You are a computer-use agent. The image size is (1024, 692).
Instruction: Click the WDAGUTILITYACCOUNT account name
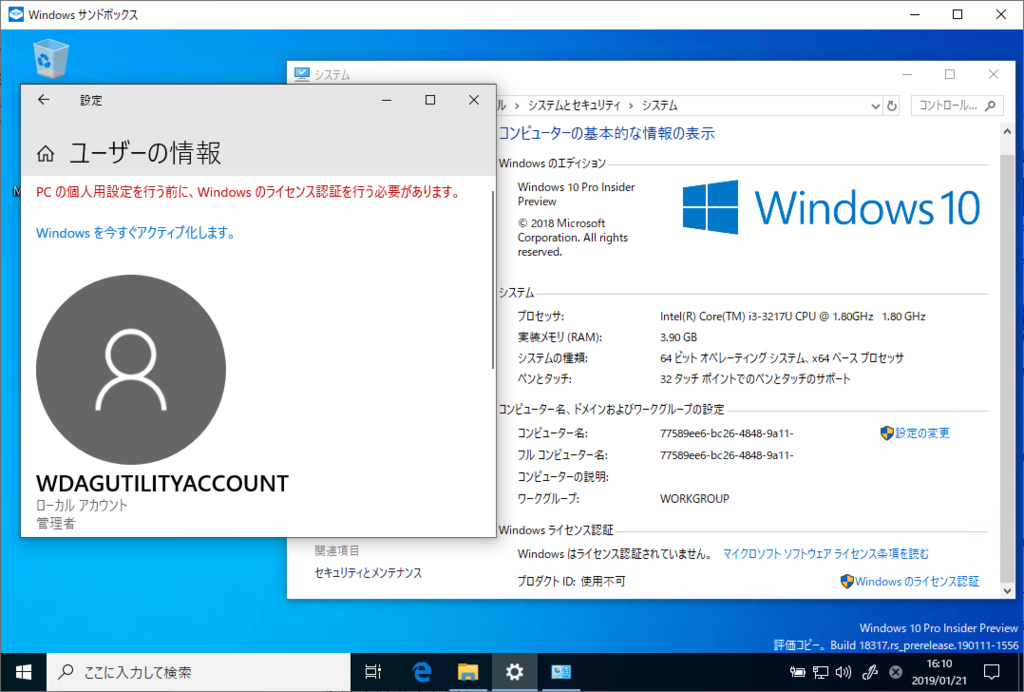coord(162,483)
